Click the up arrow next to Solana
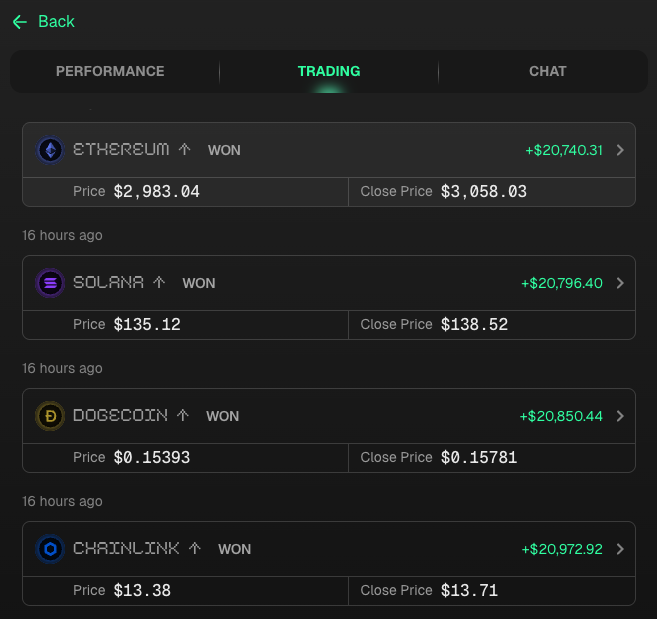Viewport: 657px width, 619px height. pos(159,282)
